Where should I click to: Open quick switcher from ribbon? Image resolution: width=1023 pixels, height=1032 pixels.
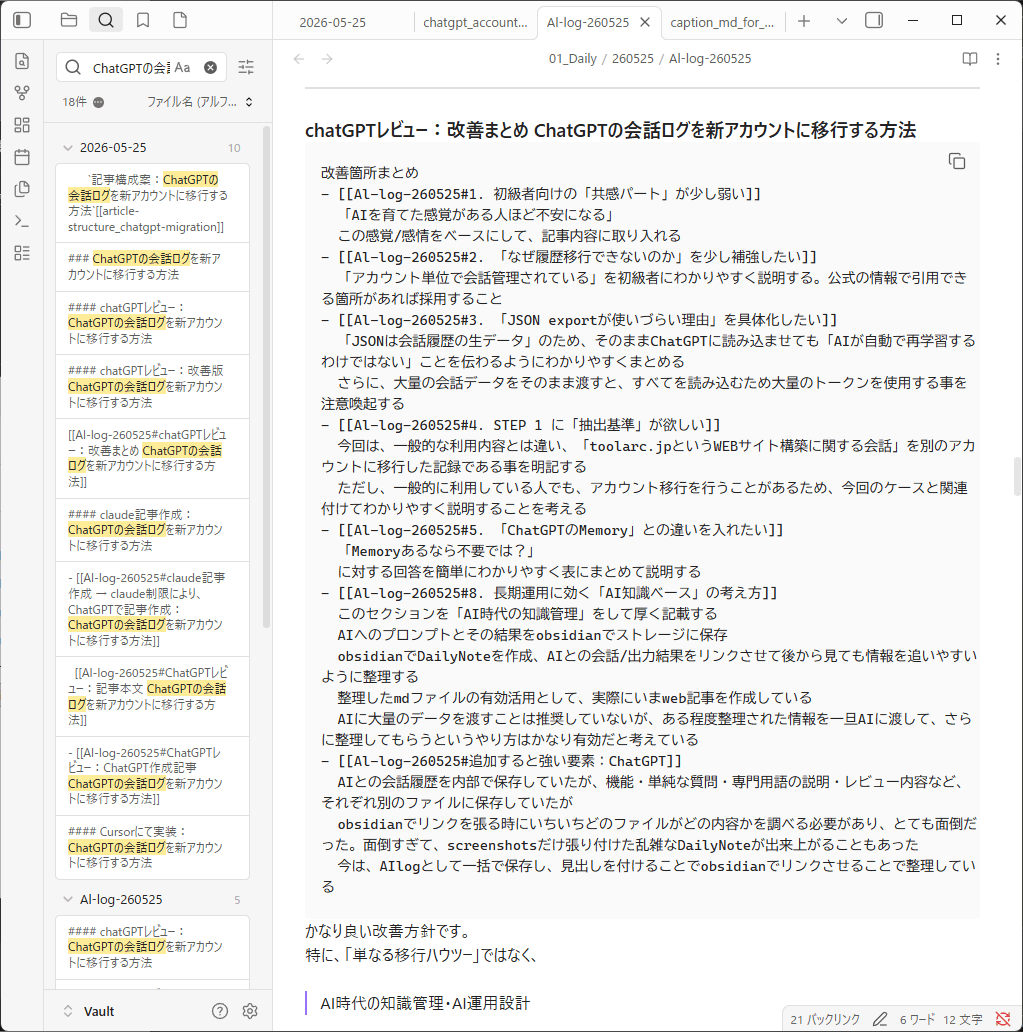pos(22,61)
